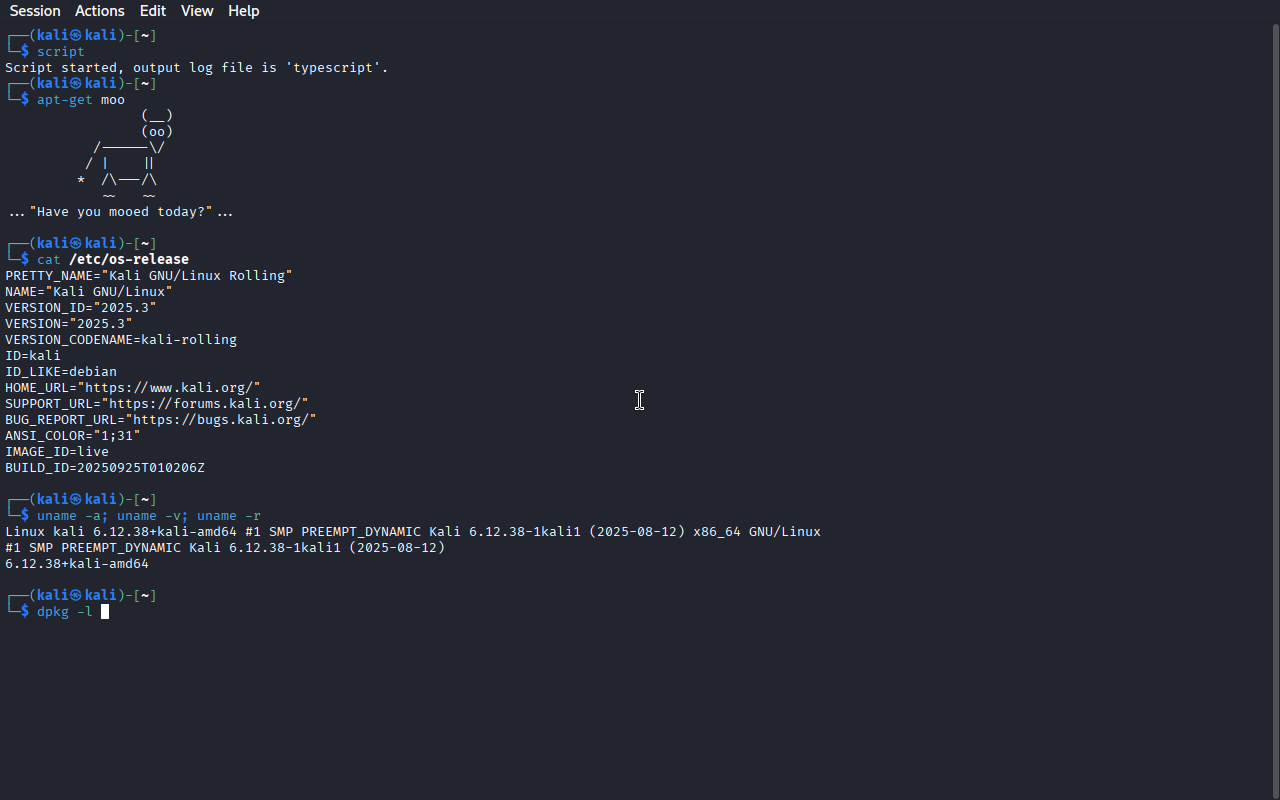The width and height of the screenshot is (1280, 800).
Task: Click the 'uname -a; uname -v; uname -r' command
Action: 149,515
